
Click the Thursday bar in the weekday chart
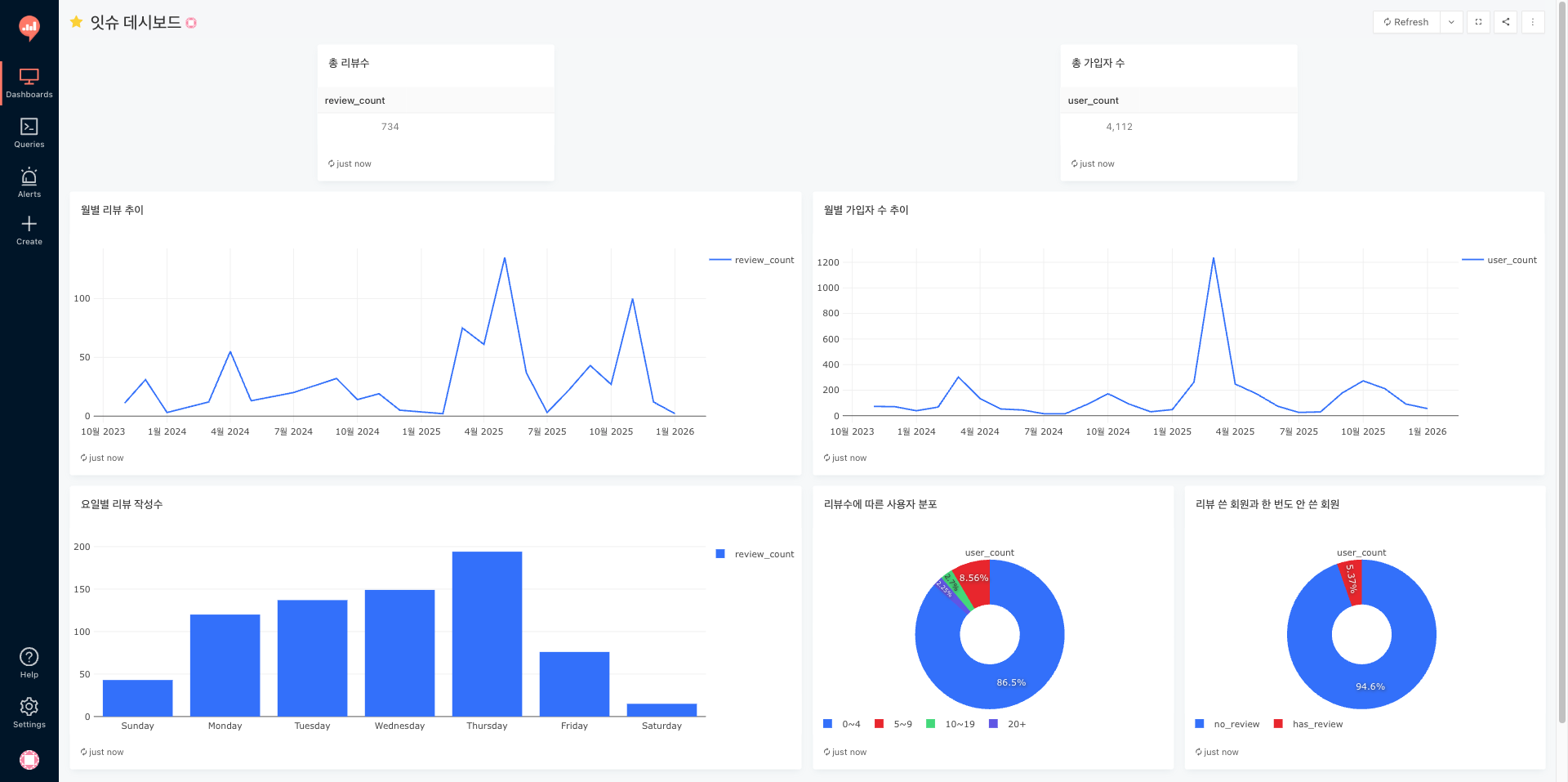(487, 634)
